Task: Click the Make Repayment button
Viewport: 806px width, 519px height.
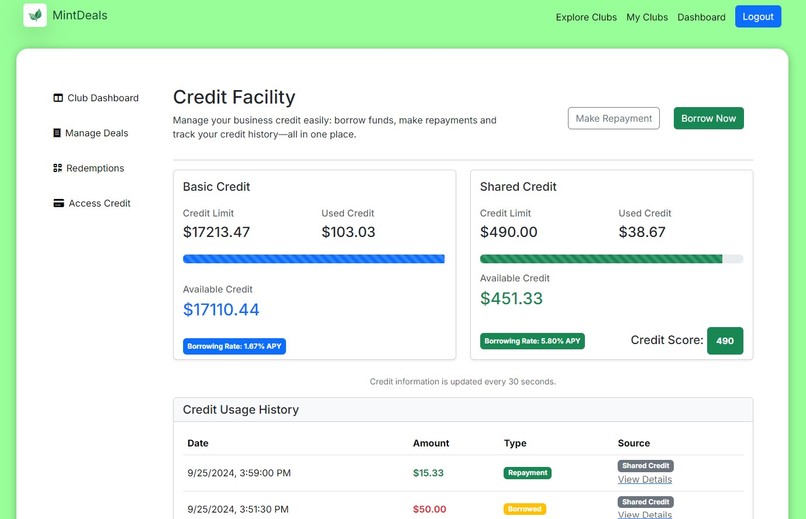Action: coord(613,118)
